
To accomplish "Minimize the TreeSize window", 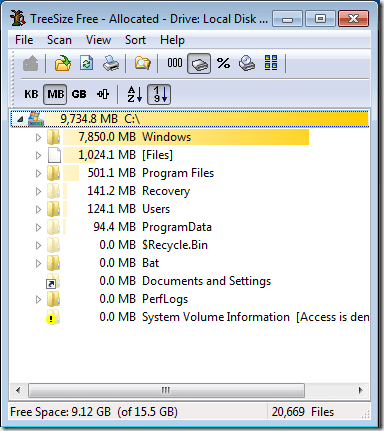I will [x=287, y=18].
